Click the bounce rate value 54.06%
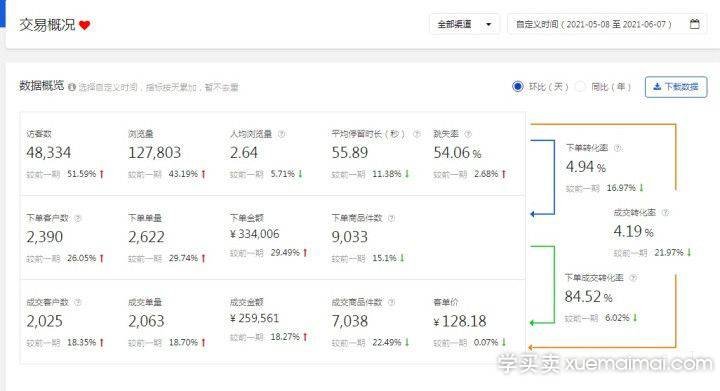This screenshot has height=391, width=720. click(457, 153)
